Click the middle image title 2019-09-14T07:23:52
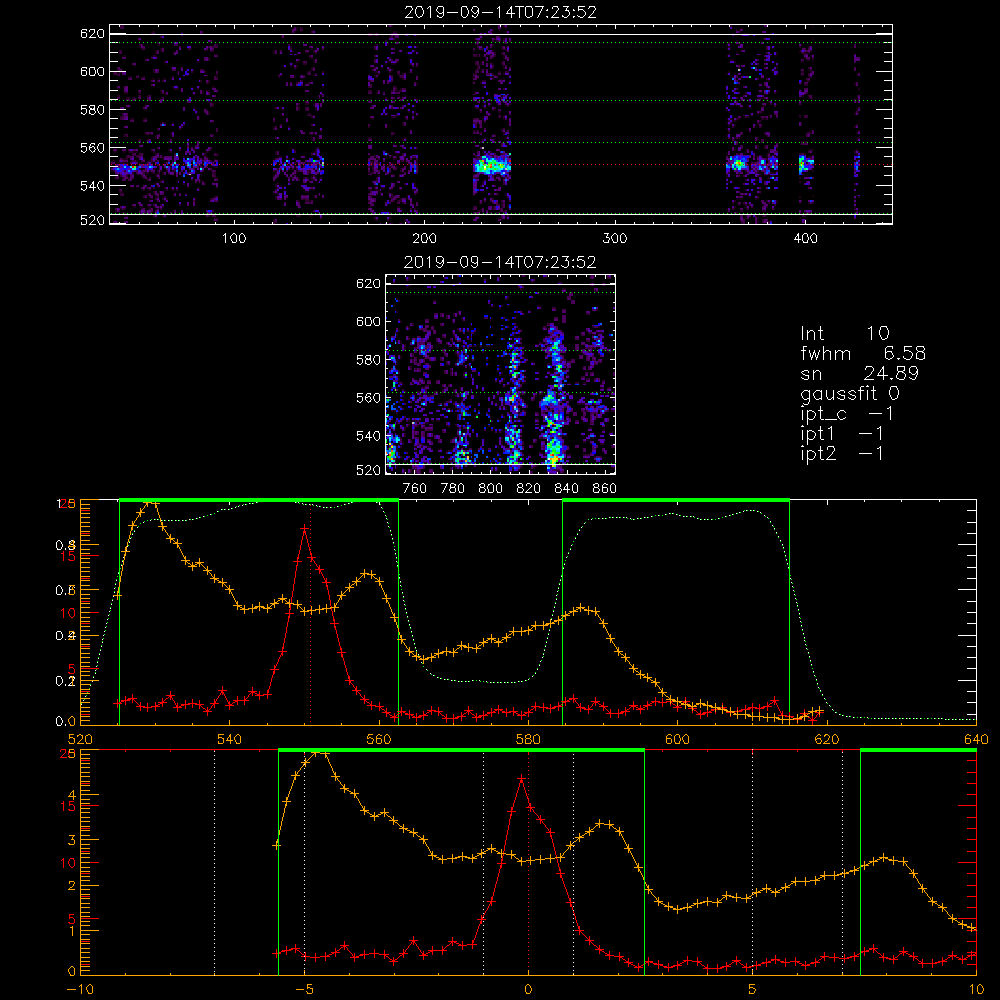Viewport: 1000px width, 1000px height. (500, 262)
